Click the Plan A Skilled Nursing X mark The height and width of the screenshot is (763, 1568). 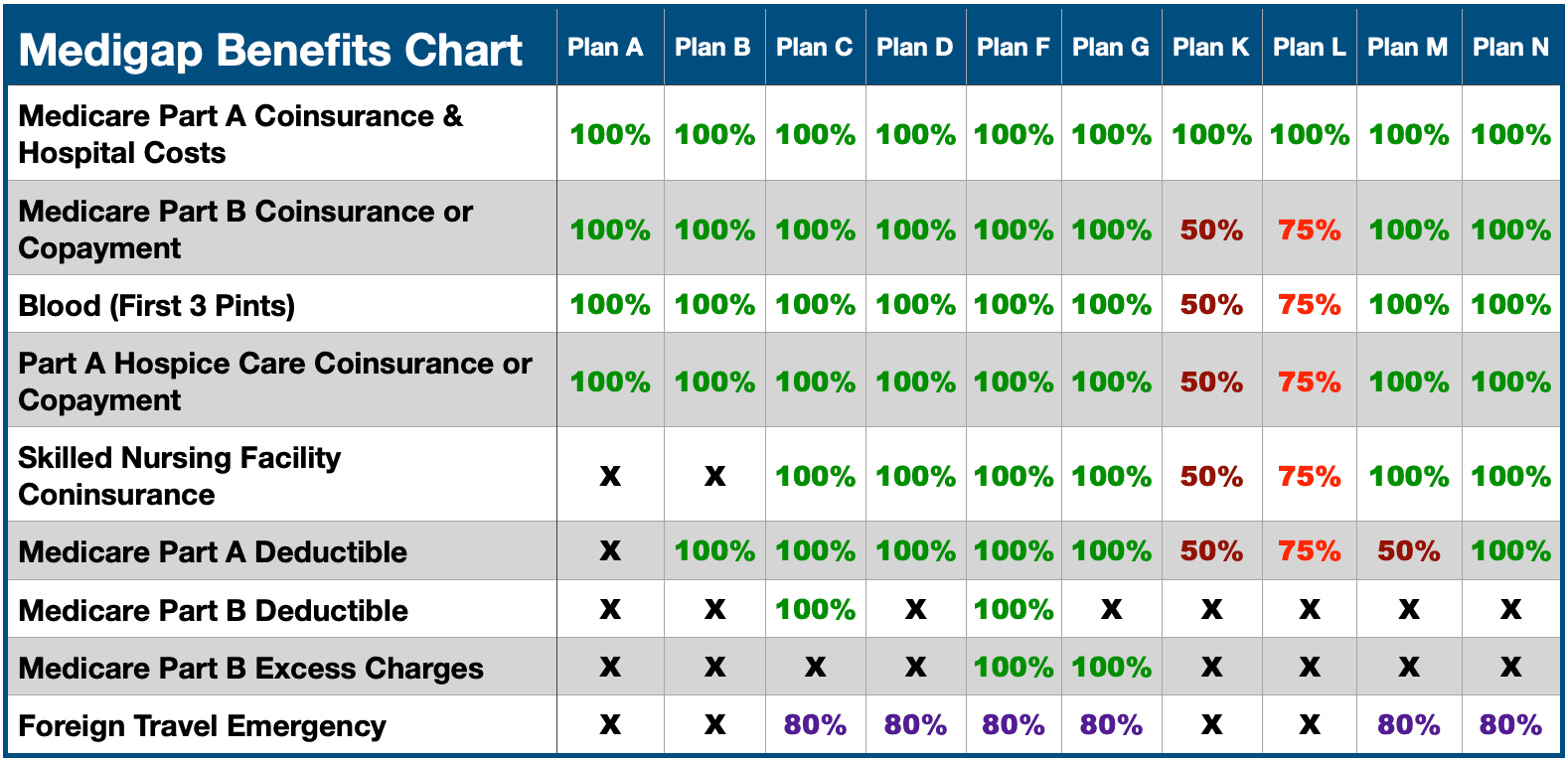[x=610, y=476]
